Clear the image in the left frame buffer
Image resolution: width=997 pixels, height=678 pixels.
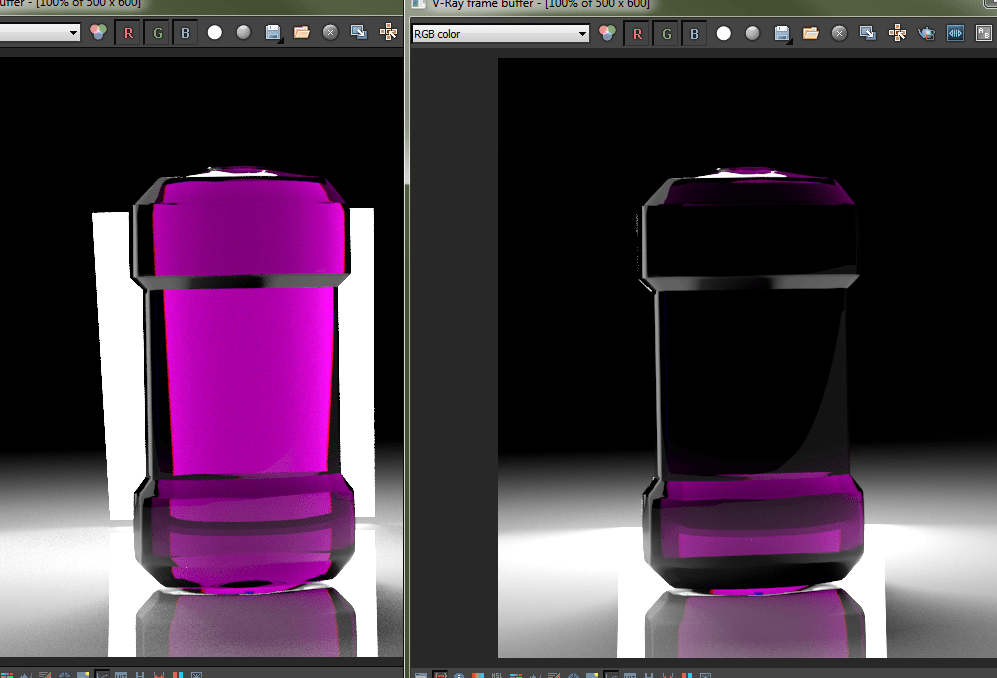(330, 32)
